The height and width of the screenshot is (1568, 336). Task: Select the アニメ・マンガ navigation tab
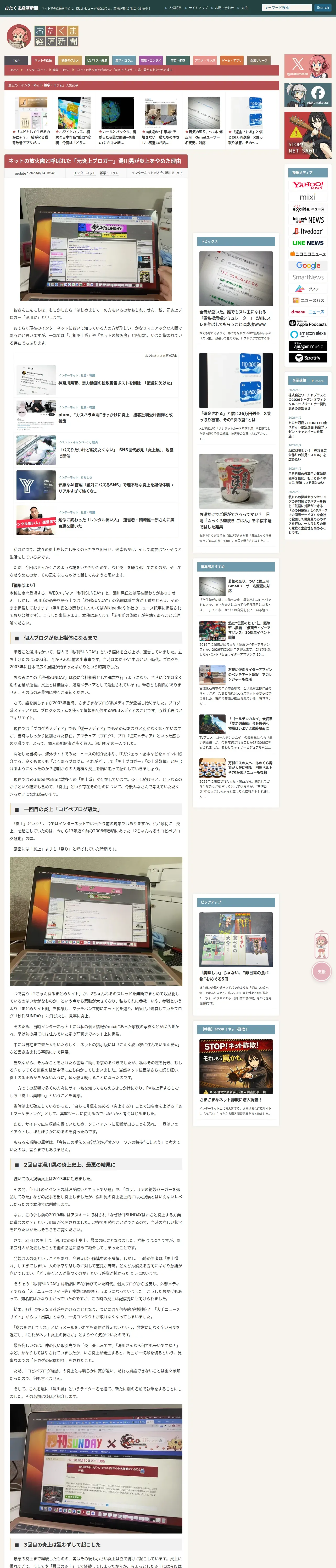pyautogui.click(x=205, y=60)
